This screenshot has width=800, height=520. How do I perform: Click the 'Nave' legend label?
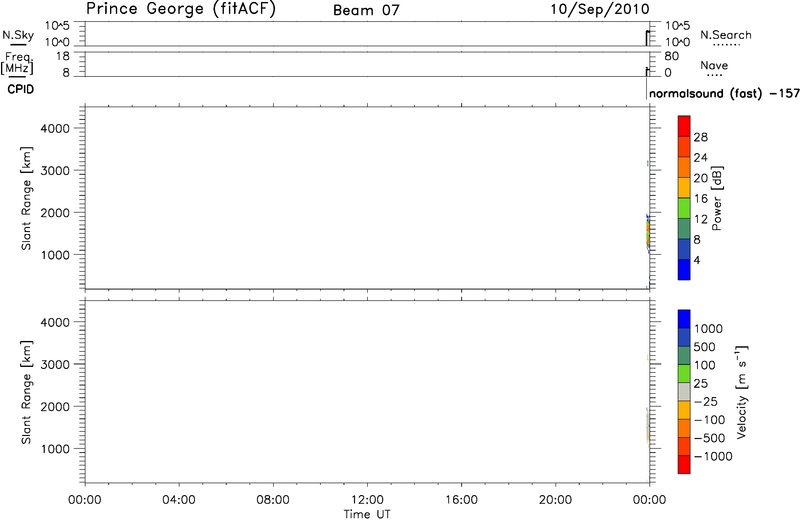[714, 65]
